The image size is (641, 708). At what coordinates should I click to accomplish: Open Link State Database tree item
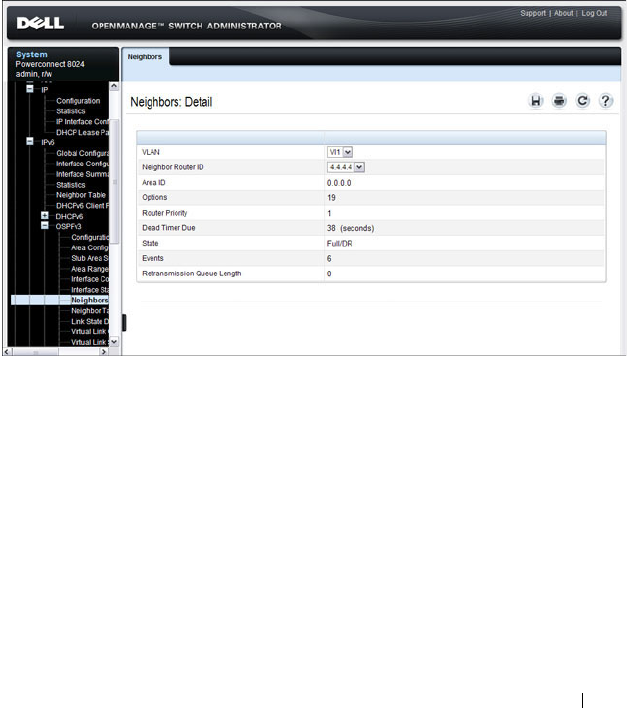point(90,321)
